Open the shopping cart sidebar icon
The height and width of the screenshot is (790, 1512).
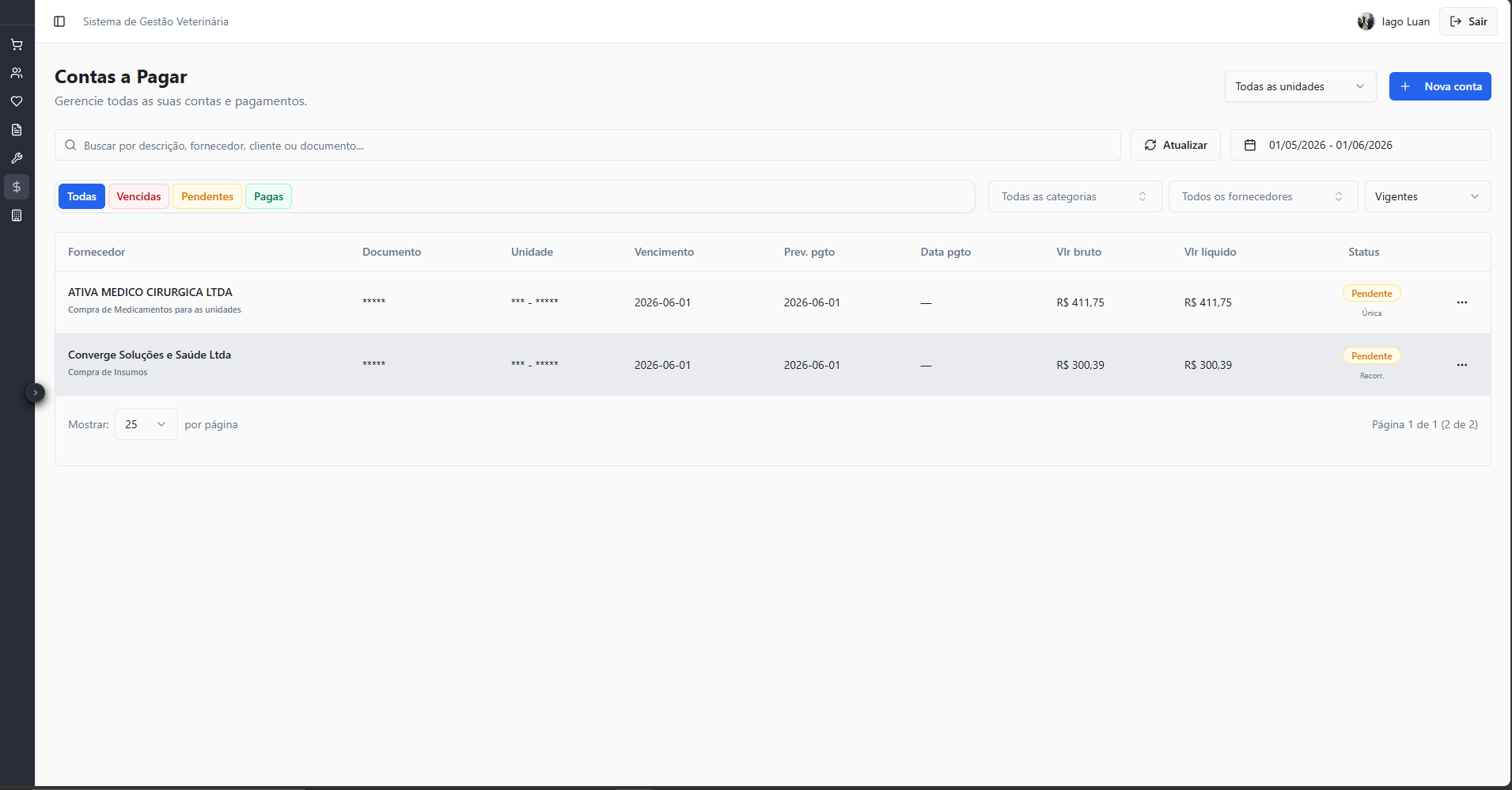point(17,44)
